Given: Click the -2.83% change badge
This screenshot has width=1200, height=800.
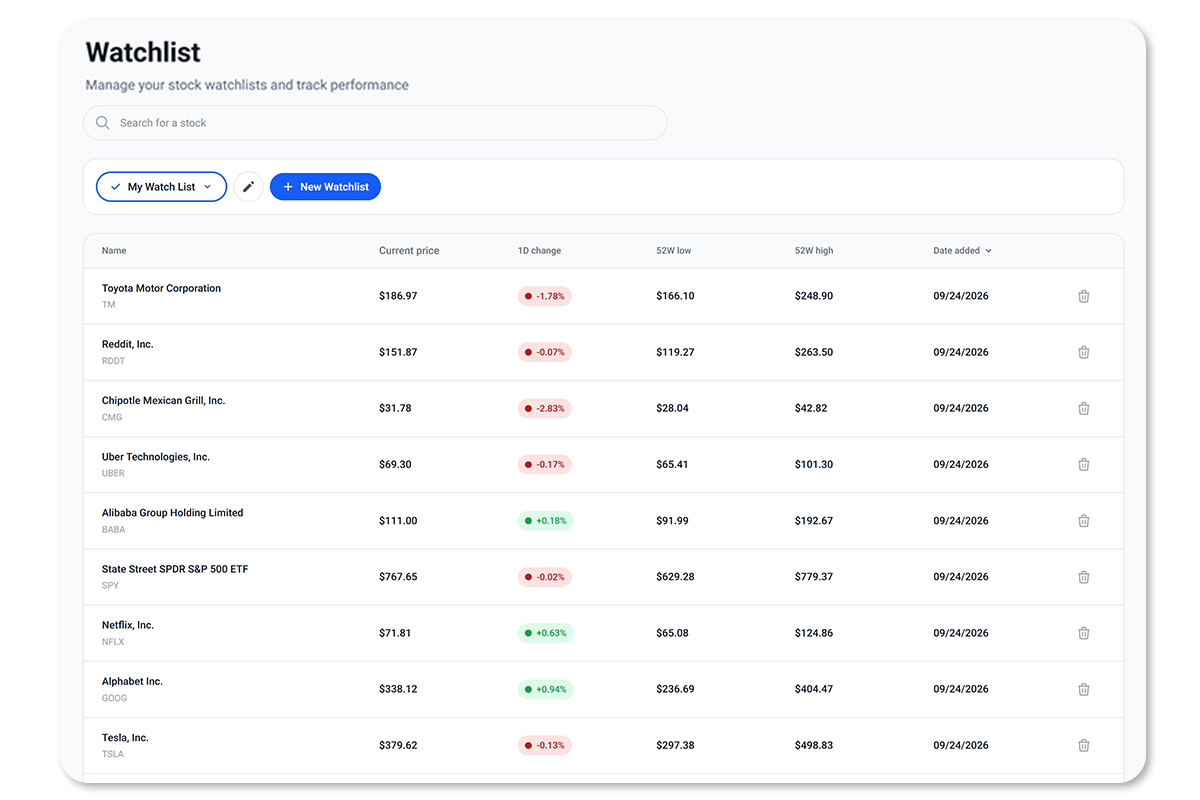Looking at the screenshot, I should pyautogui.click(x=544, y=408).
